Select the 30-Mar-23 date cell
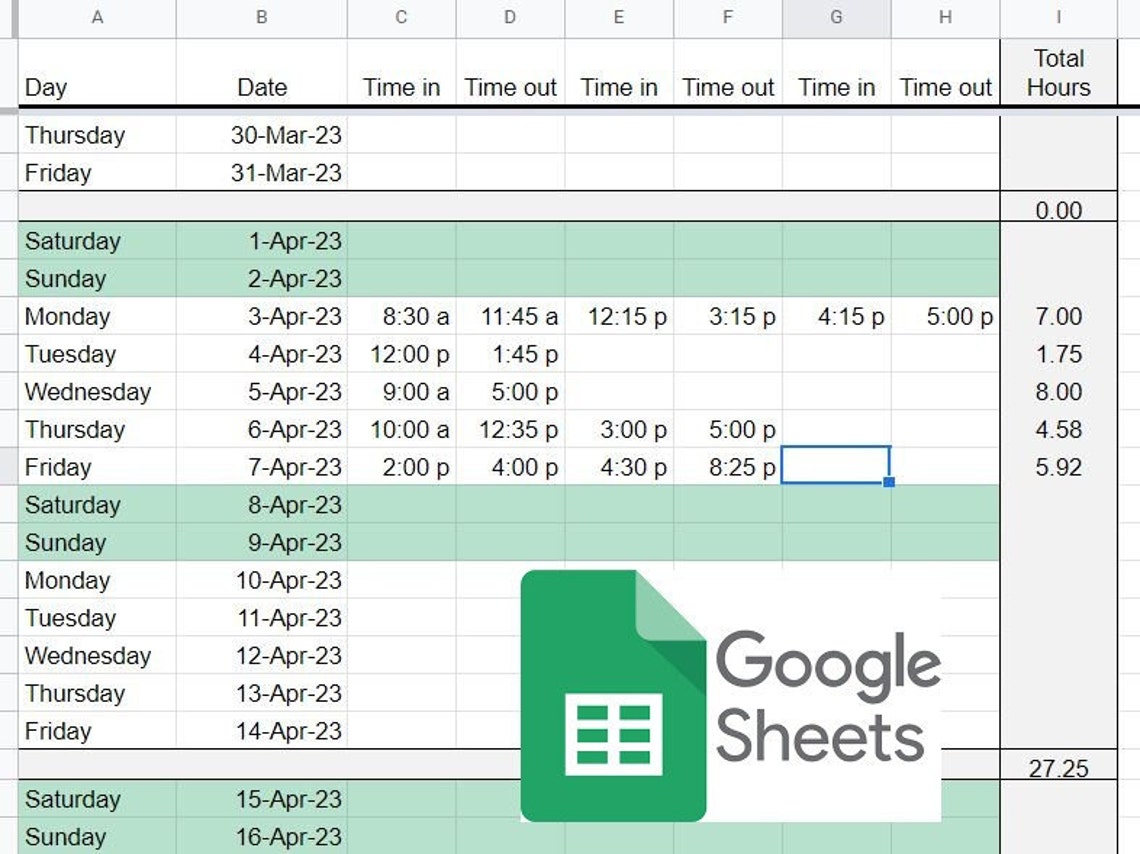The image size is (1140, 854). (262, 134)
